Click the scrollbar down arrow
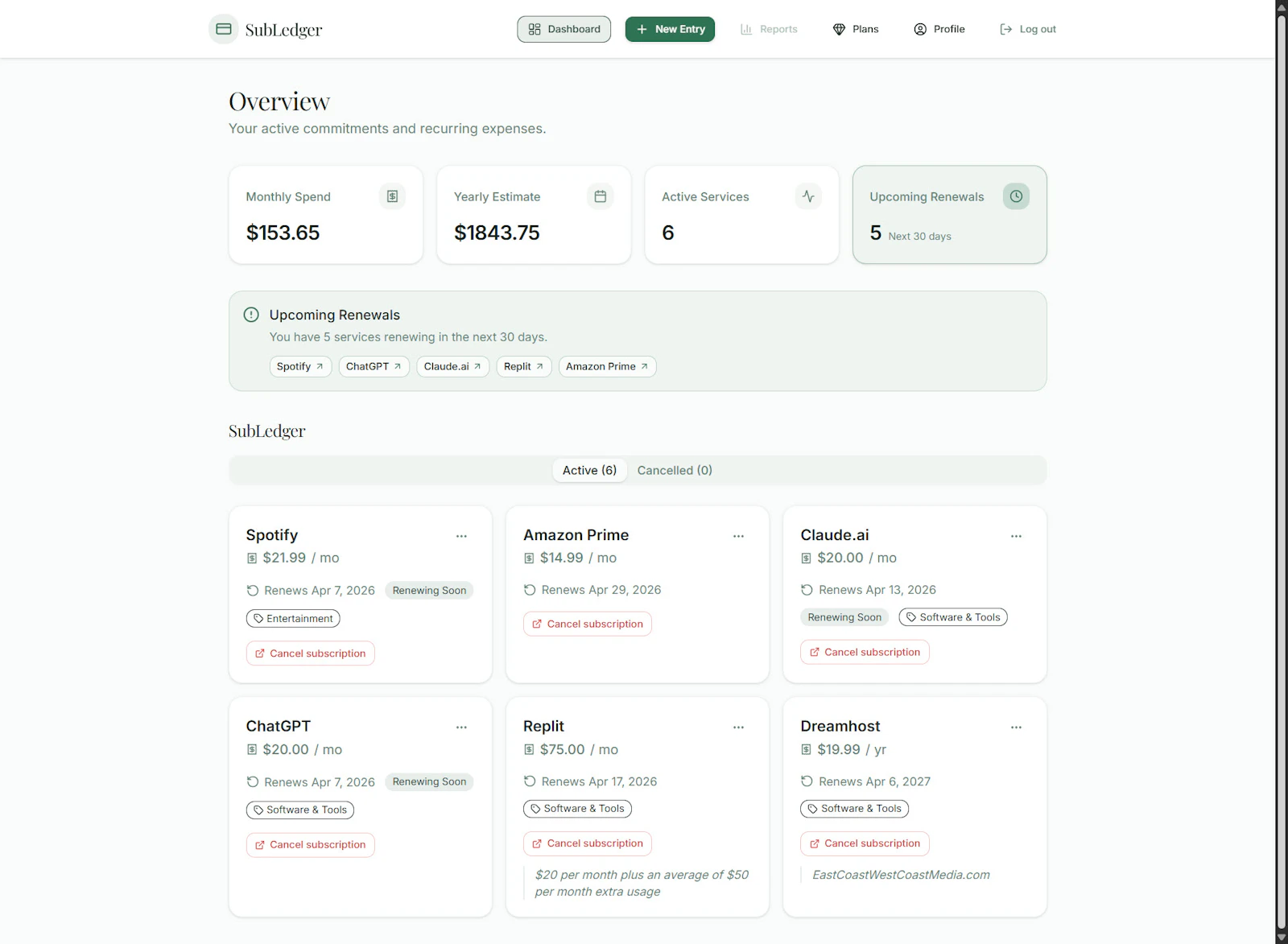This screenshot has height=944, width=1288. 1282,938
